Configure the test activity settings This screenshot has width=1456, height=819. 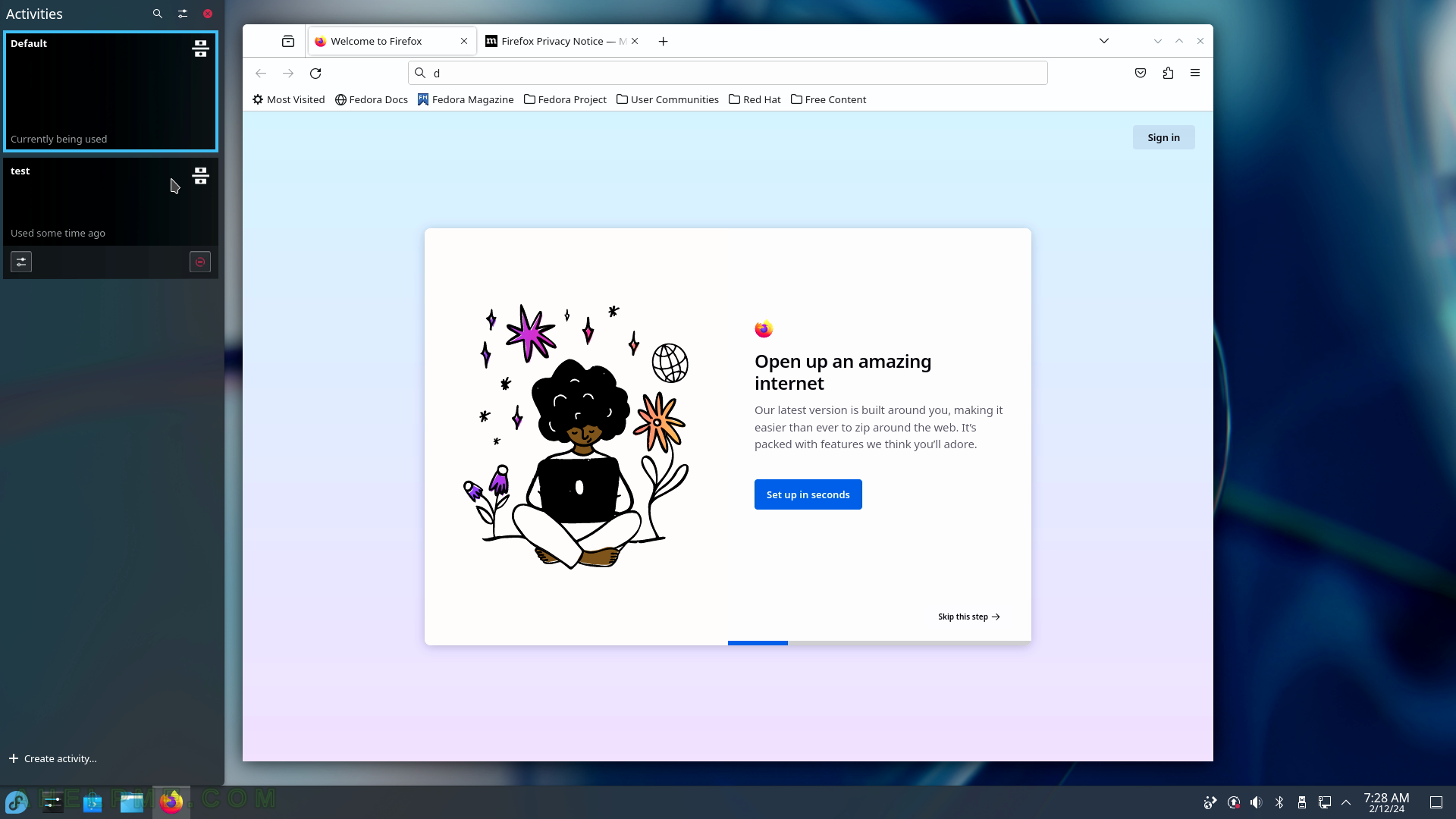click(21, 262)
